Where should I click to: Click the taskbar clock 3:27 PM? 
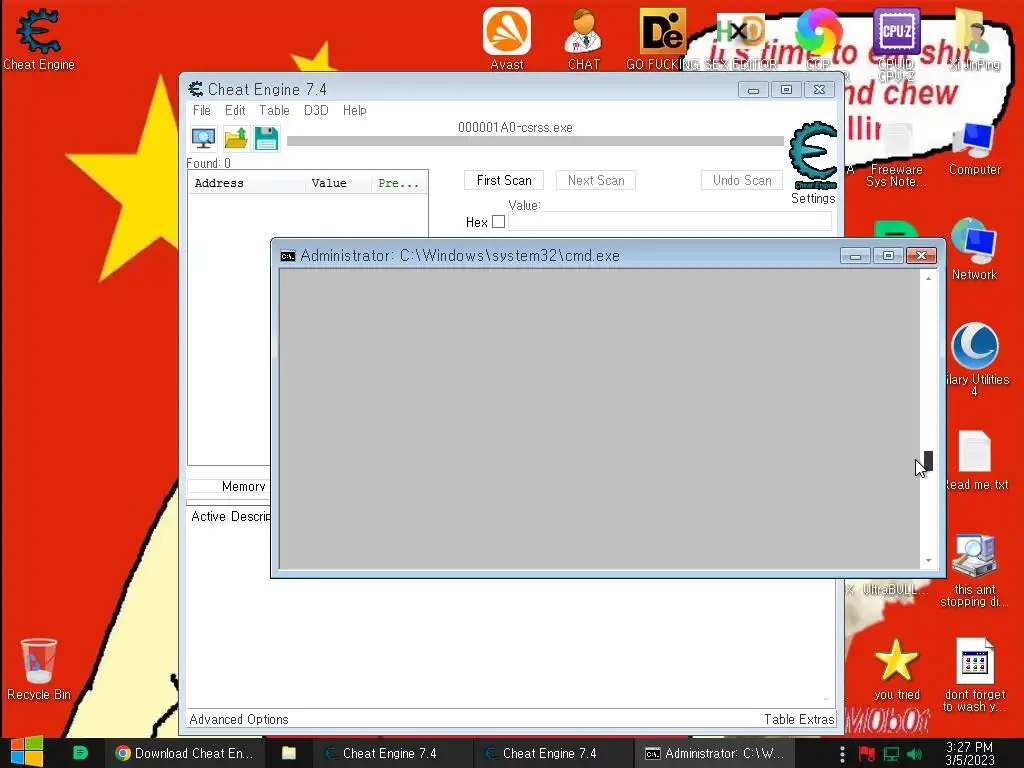click(969, 754)
